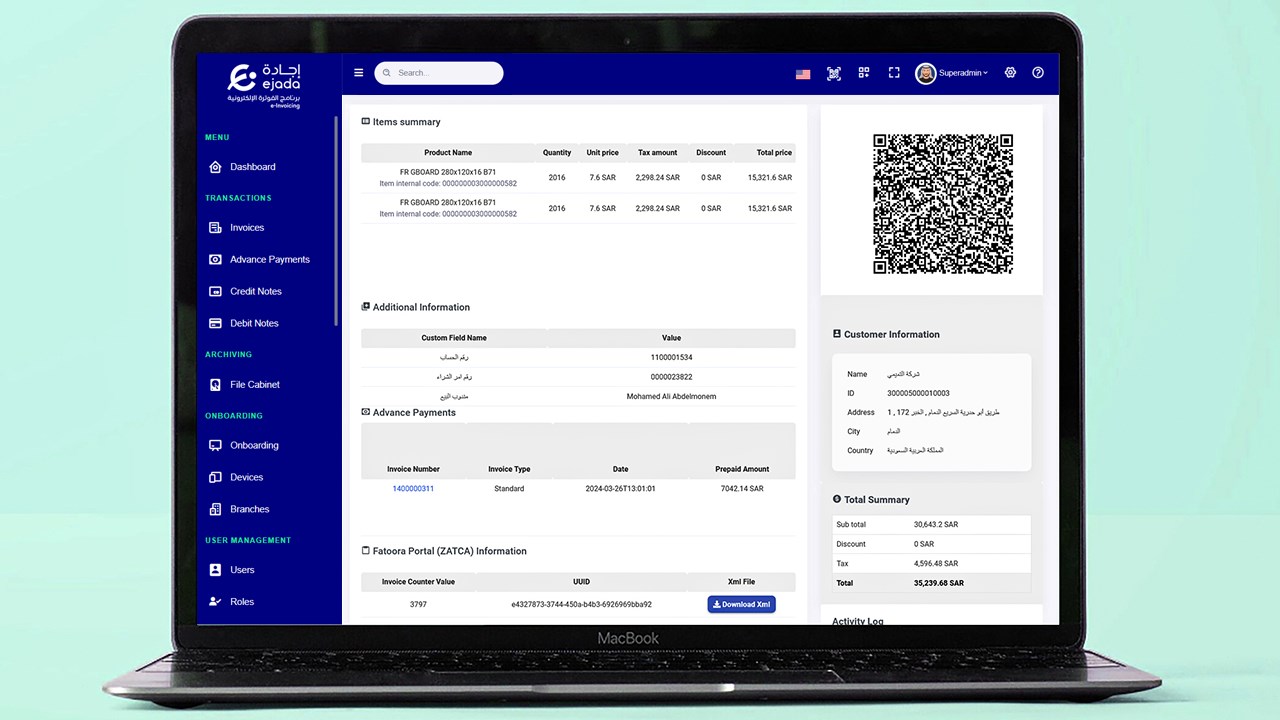Image resolution: width=1280 pixels, height=720 pixels.
Task: Click the help question mark icon
Action: click(x=1037, y=72)
